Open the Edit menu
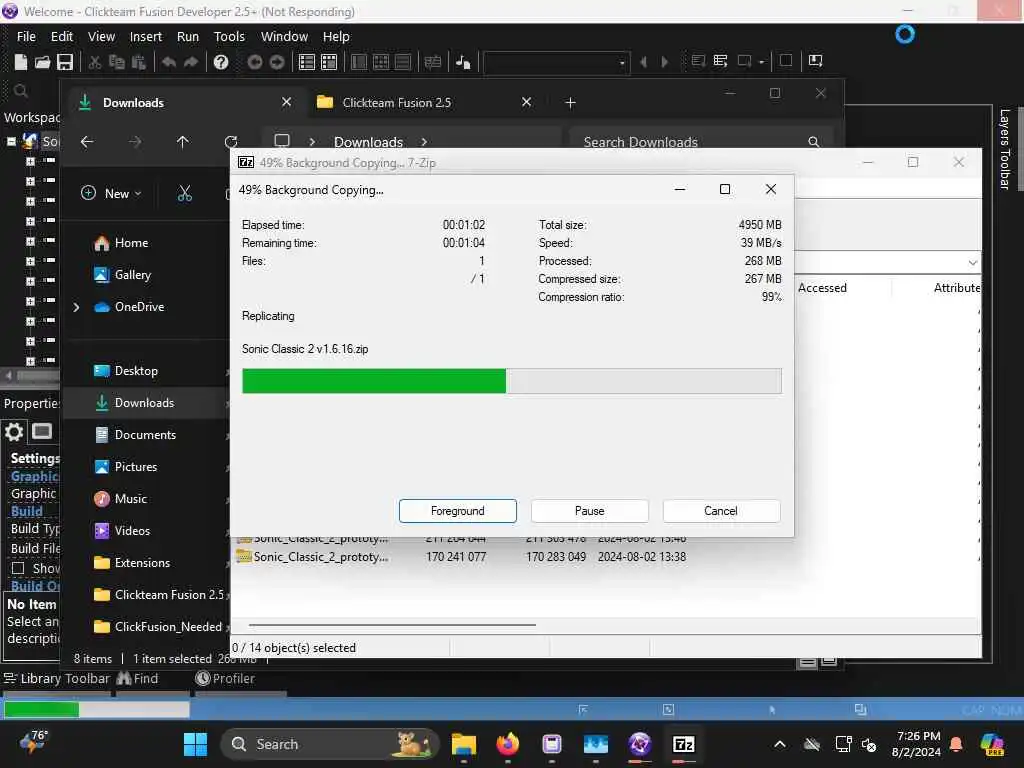 click(62, 37)
